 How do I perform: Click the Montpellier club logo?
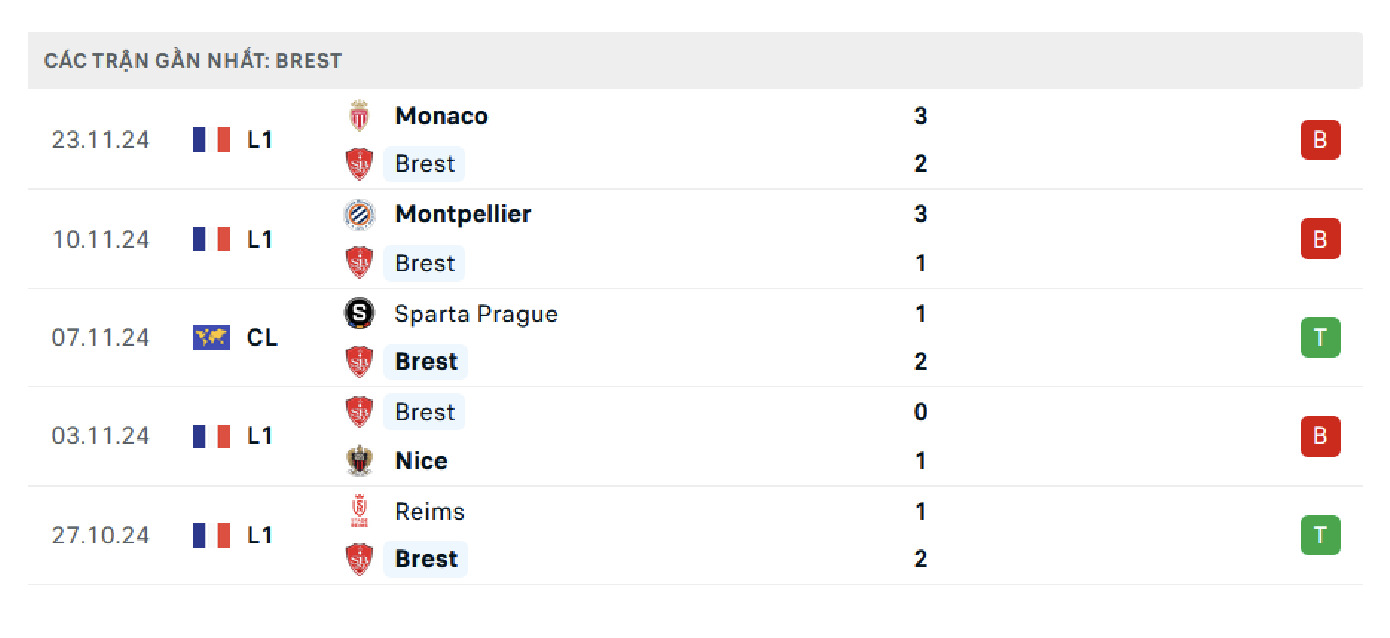(x=358, y=214)
